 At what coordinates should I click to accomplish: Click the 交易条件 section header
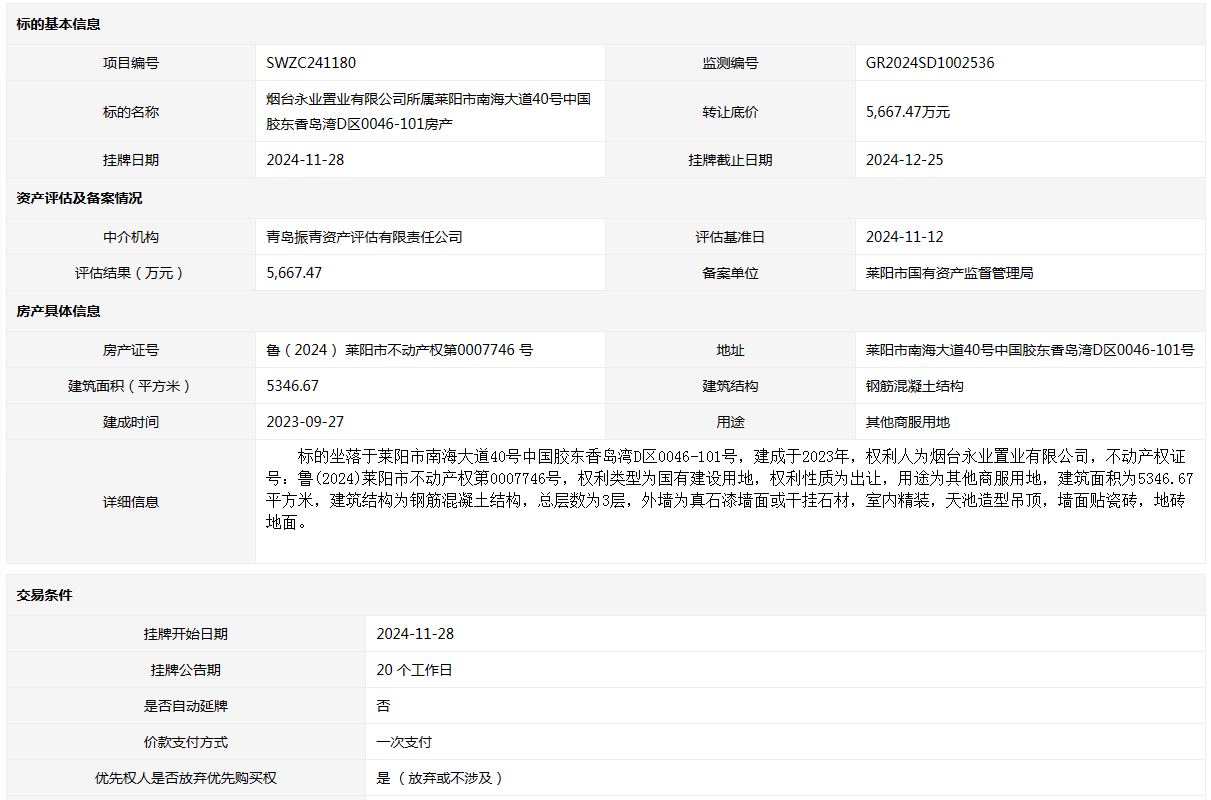44,595
